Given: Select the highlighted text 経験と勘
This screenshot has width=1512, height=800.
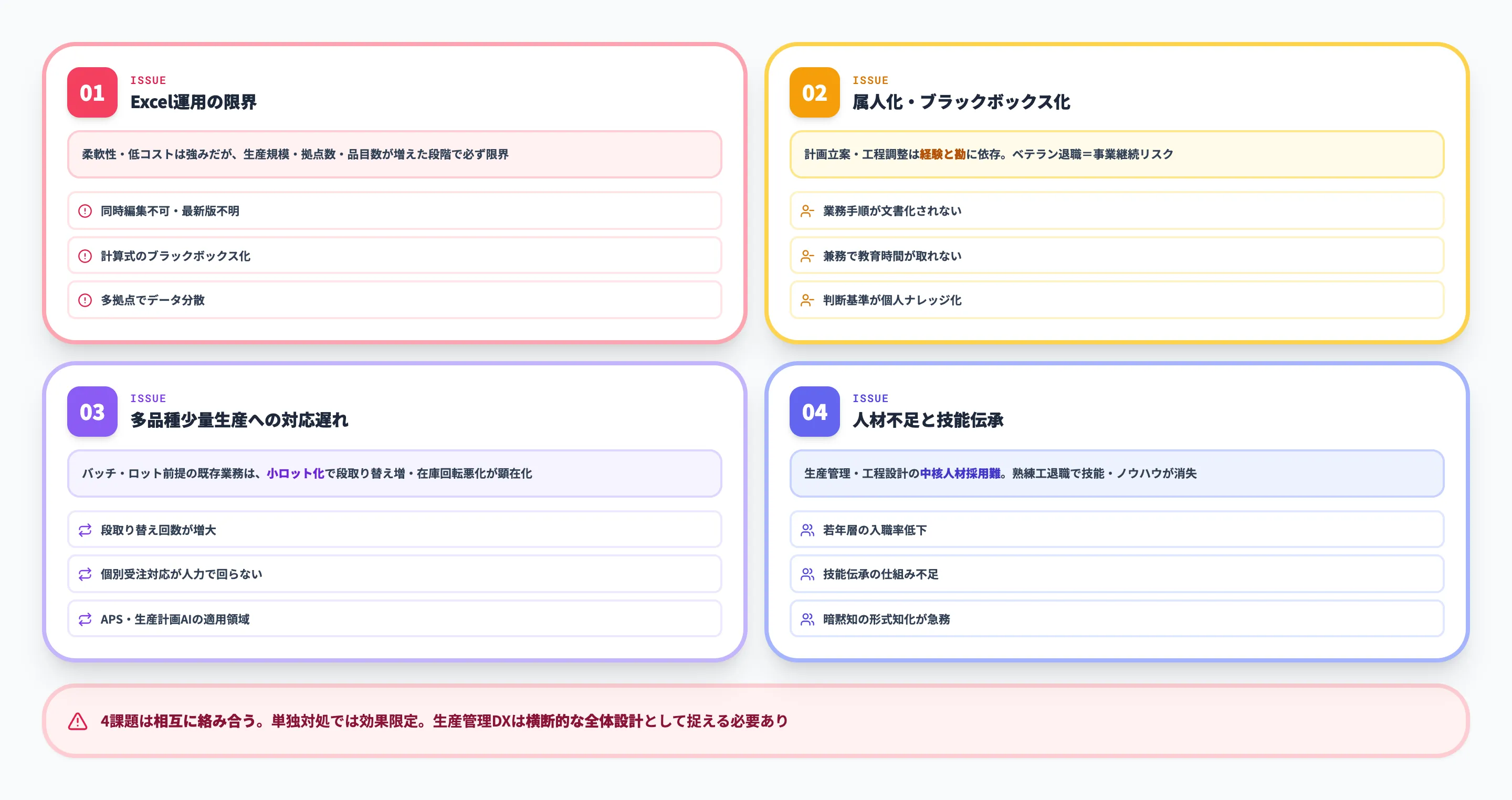Looking at the screenshot, I should pyautogui.click(x=943, y=154).
